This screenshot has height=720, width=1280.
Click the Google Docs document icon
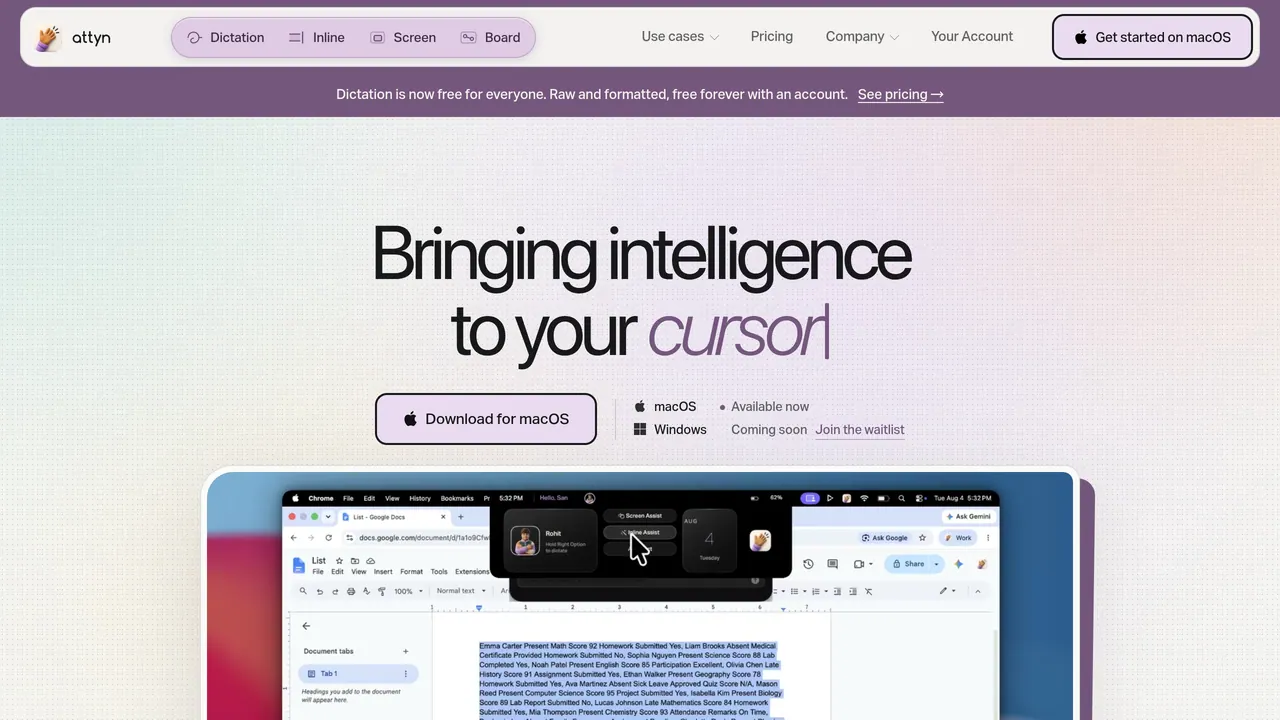(x=298, y=565)
